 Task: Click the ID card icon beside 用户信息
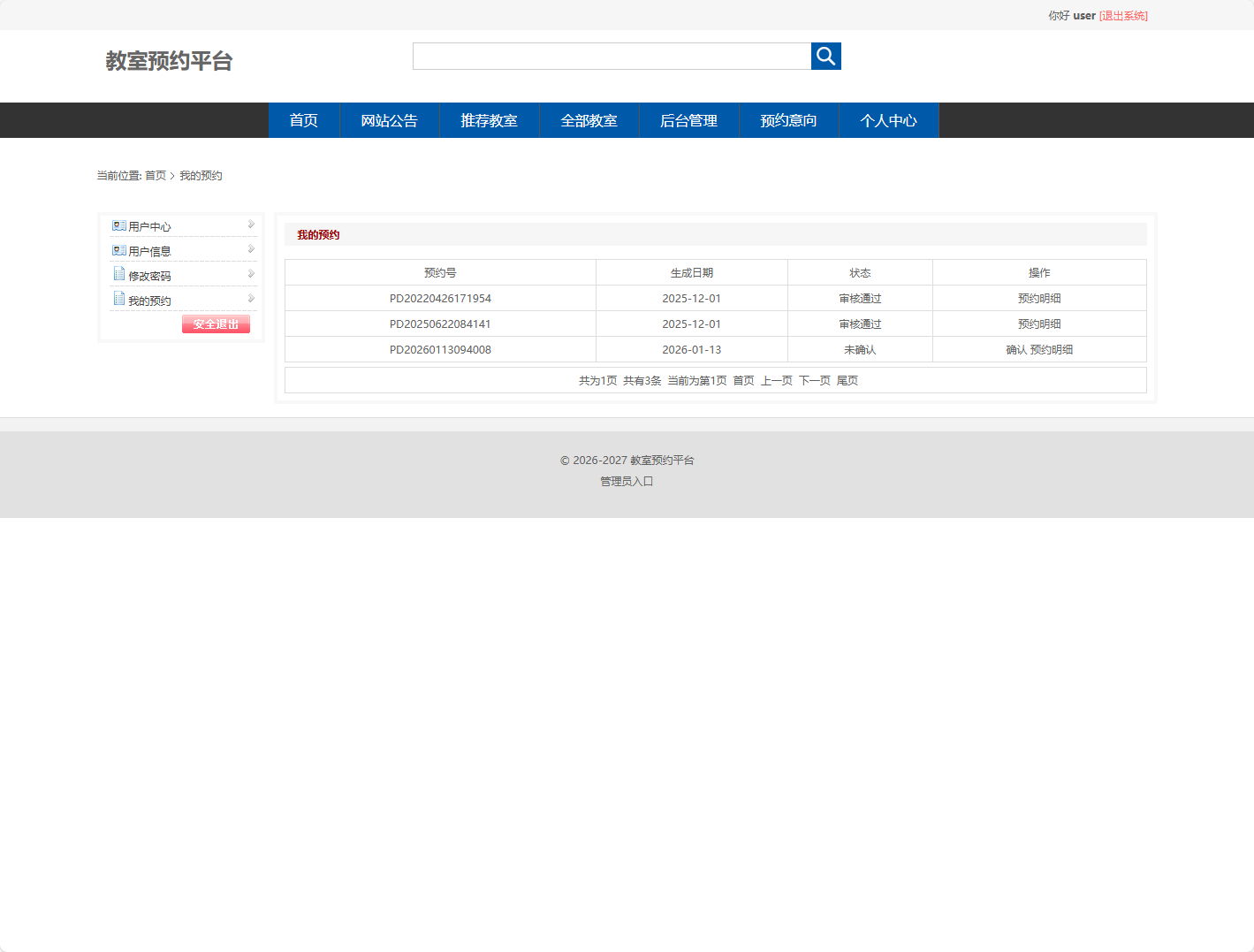pos(119,250)
